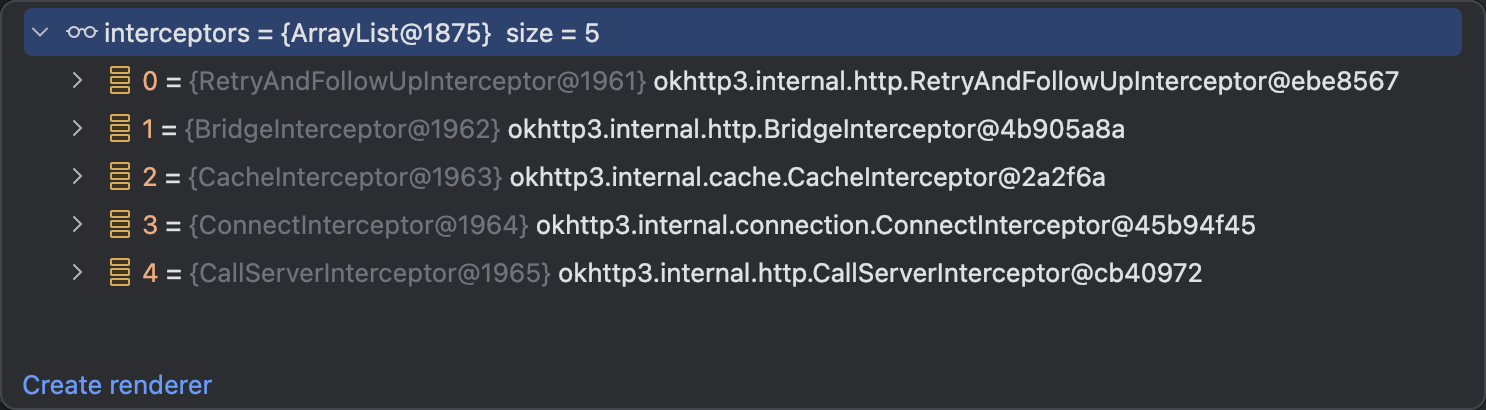Select the CallServerInterceptor@cb40972 value text
Viewport: 1486px width, 410px height.
(x=879, y=273)
